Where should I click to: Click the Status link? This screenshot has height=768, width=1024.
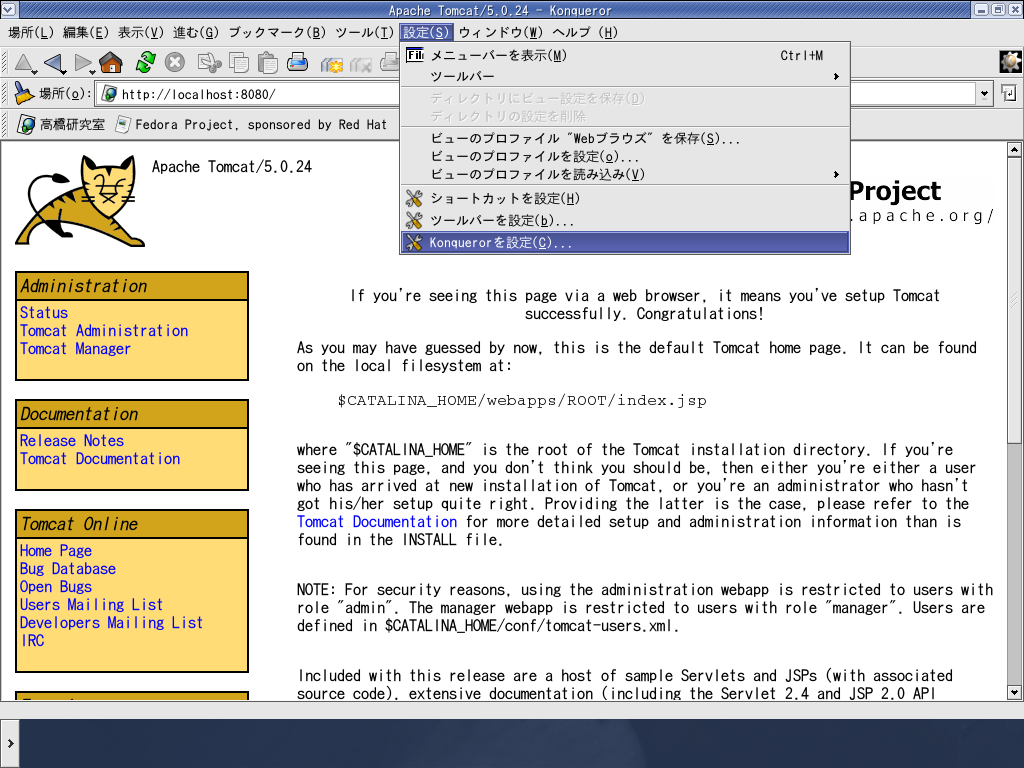click(44, 313)
